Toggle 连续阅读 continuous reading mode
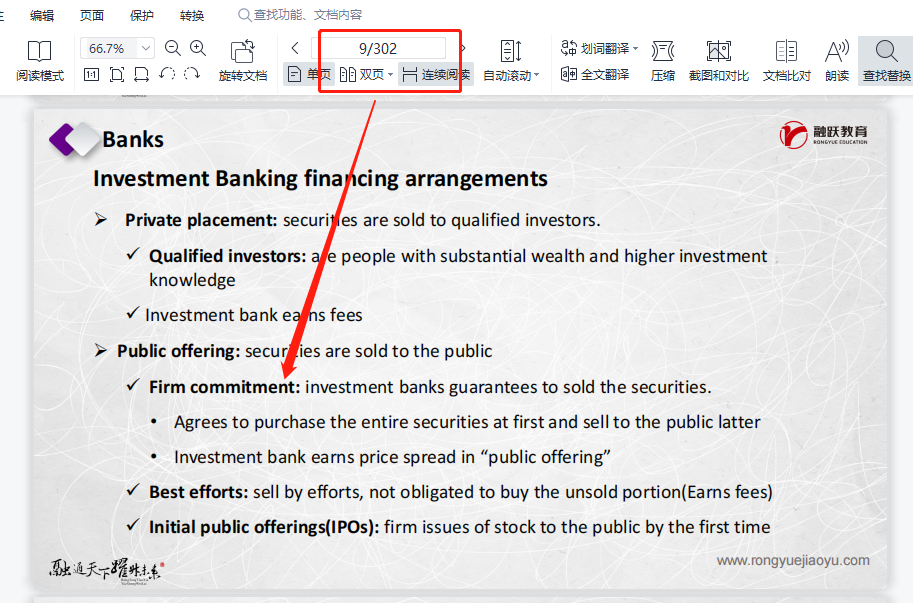The image size is (913, 603). point(436,75)
